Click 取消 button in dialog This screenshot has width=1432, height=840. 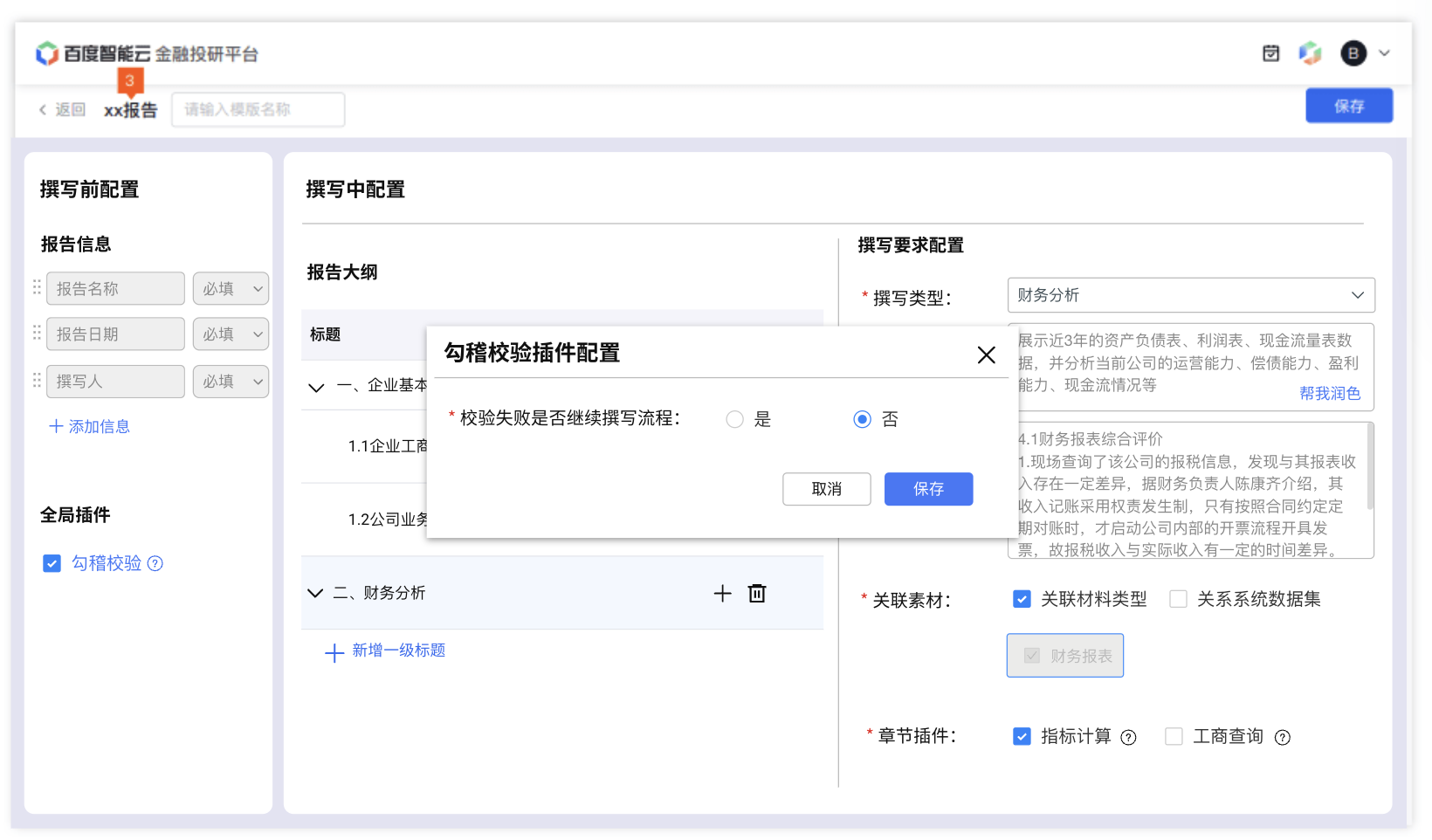[827, 489]
